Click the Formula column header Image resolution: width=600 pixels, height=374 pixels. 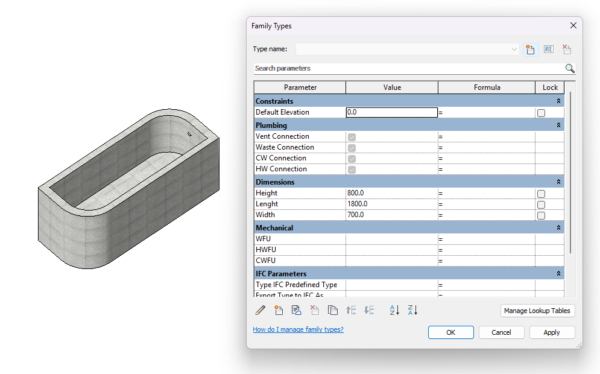coord(487,87)
